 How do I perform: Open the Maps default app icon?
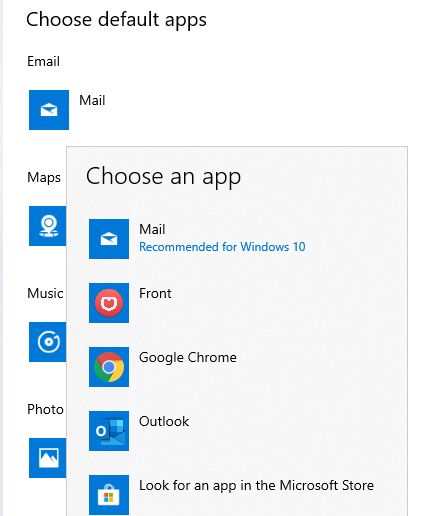47,226
